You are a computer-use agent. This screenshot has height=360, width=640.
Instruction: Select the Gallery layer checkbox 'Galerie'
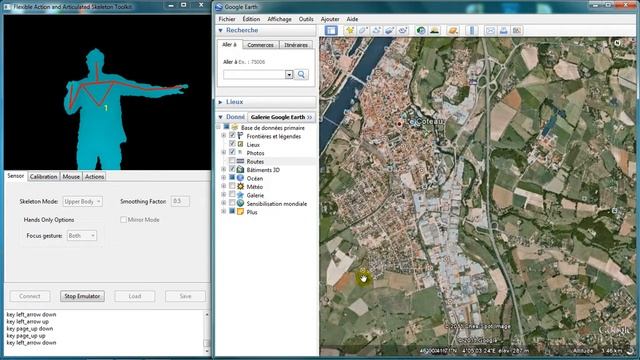pyautogui.click(x=232, y=194)
